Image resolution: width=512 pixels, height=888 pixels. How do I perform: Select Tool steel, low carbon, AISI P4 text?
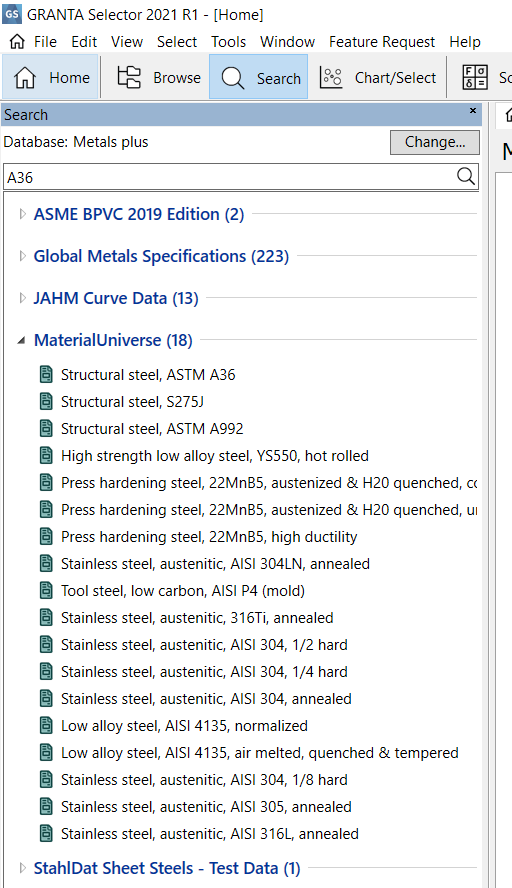pyautogui.click(x=183, y=591)
